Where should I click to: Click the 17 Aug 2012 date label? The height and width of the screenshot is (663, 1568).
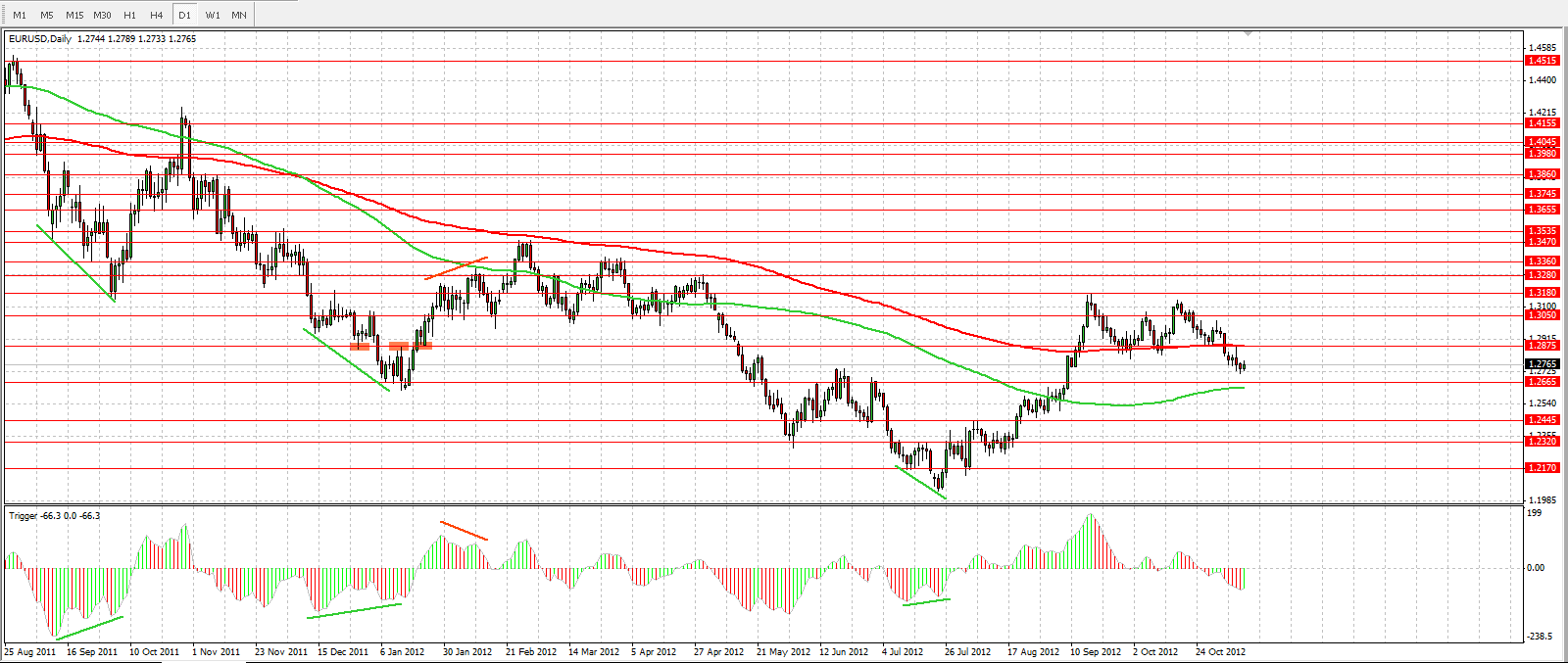click(x=1033, y=651)
